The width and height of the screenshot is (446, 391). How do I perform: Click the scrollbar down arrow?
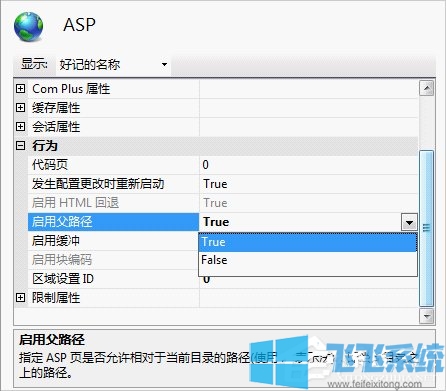point(426,316)
